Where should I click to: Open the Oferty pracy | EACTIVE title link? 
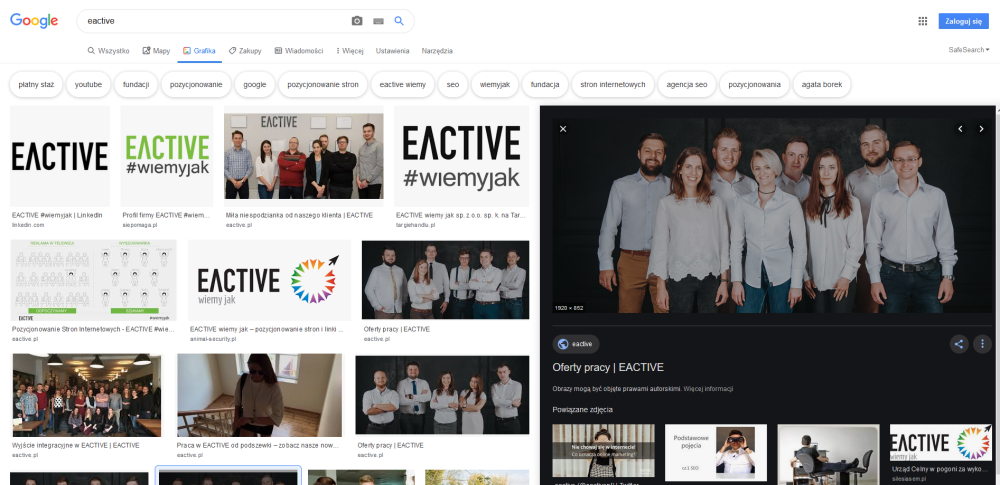(x=608, y=368)
